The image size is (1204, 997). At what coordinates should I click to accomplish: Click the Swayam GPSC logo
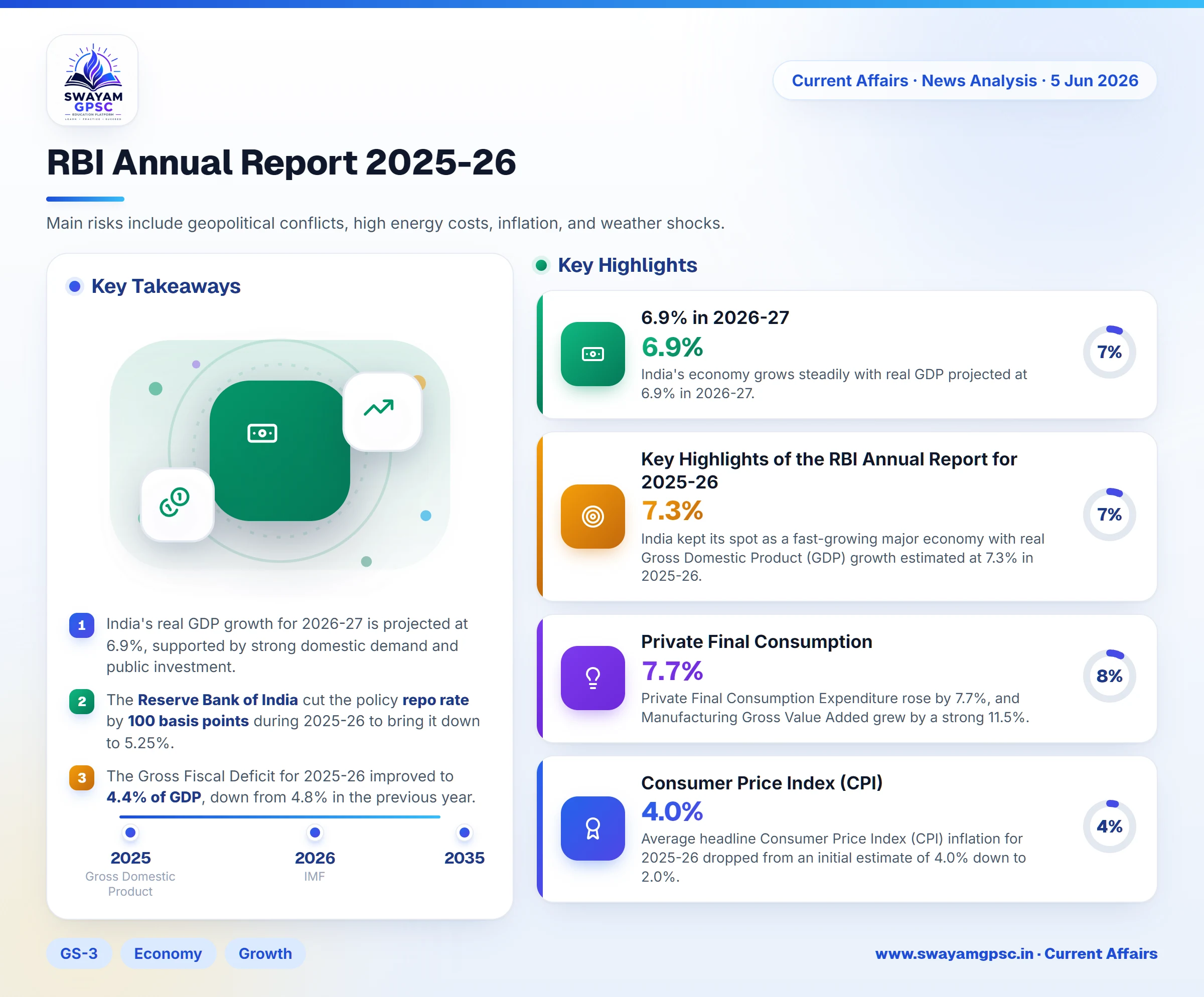tap(92, 80)
